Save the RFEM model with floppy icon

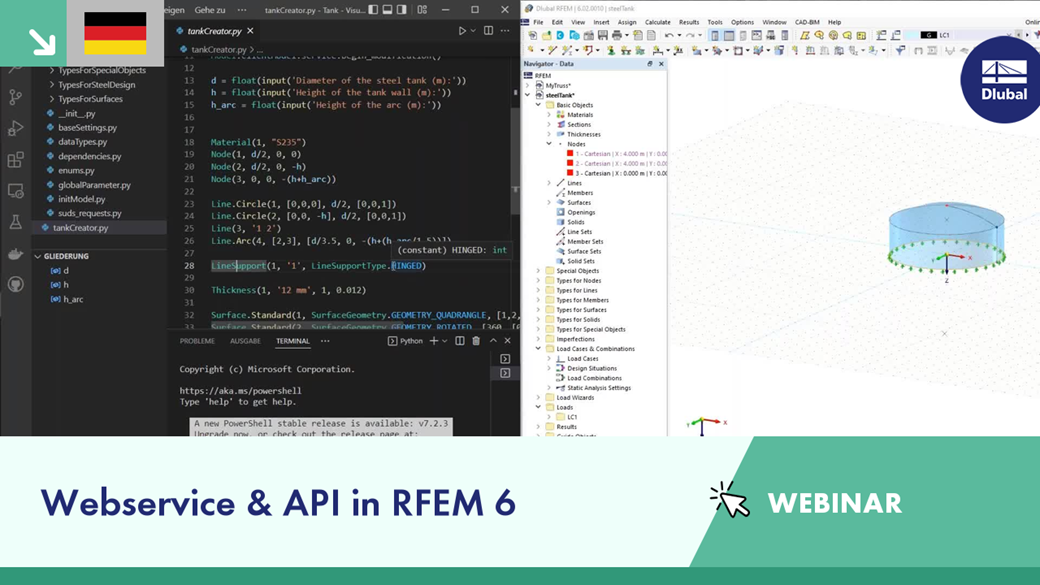pos(602,35)
